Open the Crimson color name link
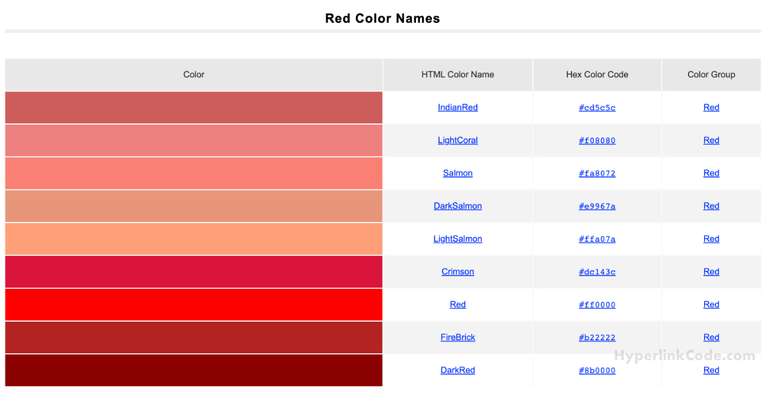This screenshot has height=401, width=768. point(457,271)
